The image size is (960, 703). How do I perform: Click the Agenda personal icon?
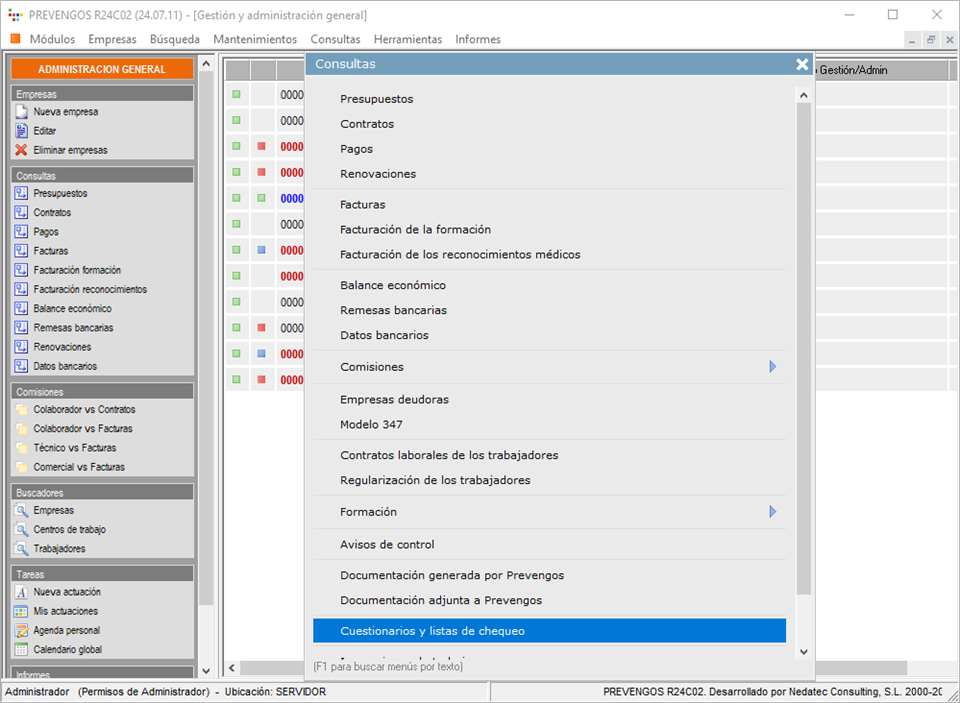[21, 631]
